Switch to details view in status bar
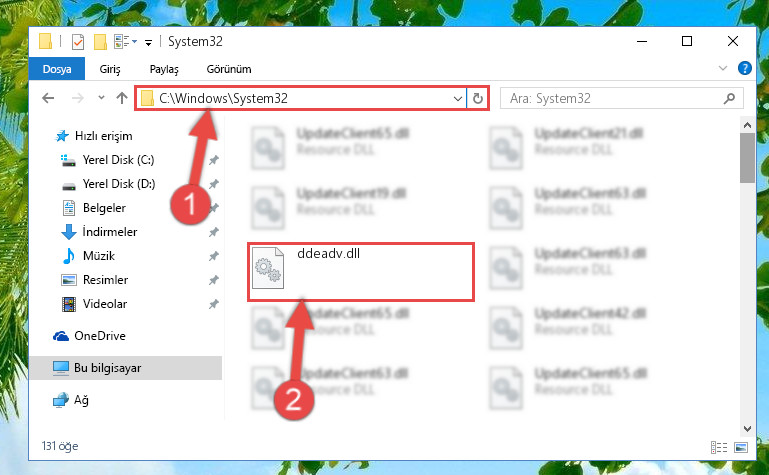 pyautogui.click(x=718, y=447)
